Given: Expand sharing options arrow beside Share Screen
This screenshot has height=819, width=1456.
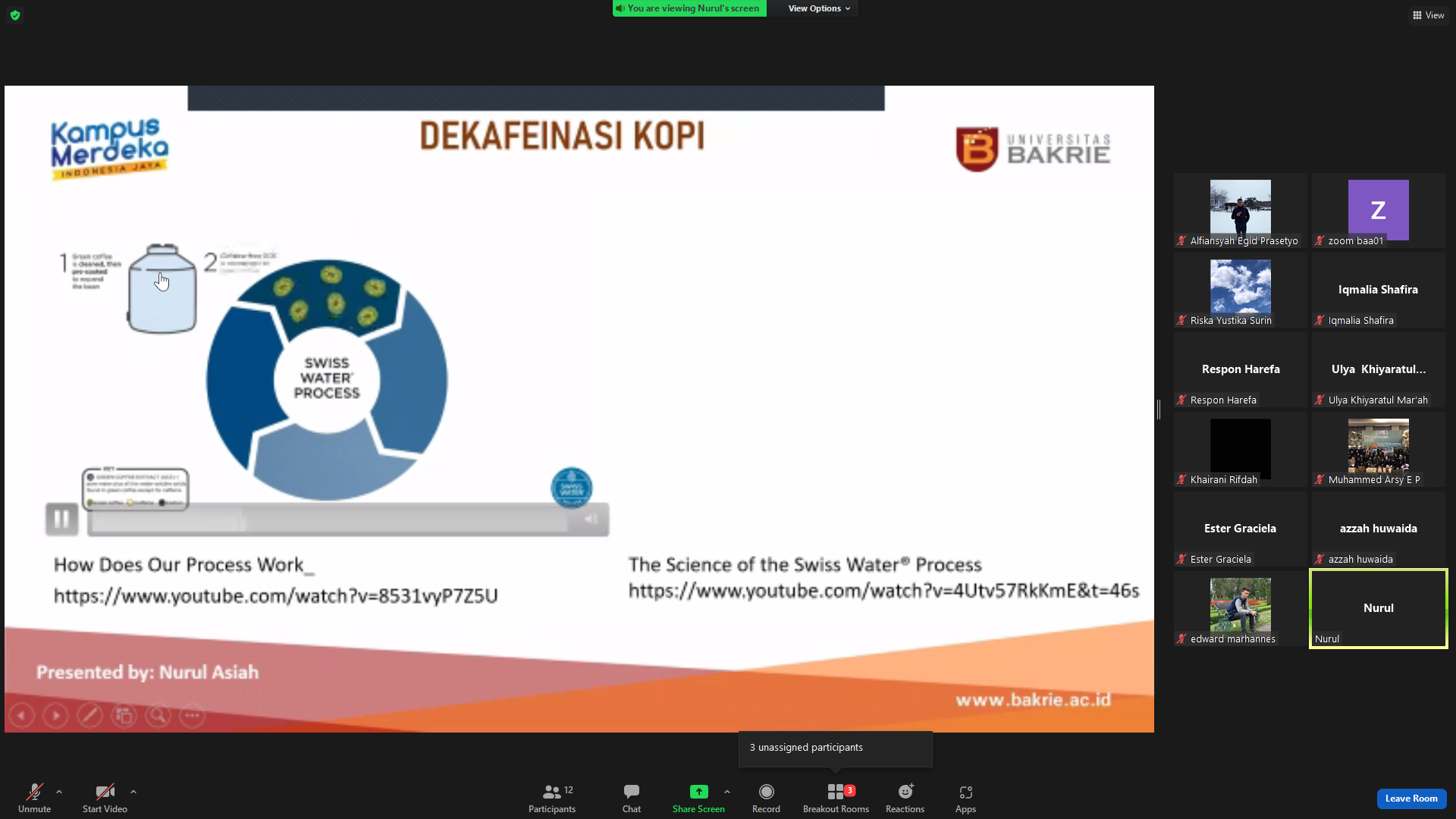Looking at the screenshot, I should (727, 792).
